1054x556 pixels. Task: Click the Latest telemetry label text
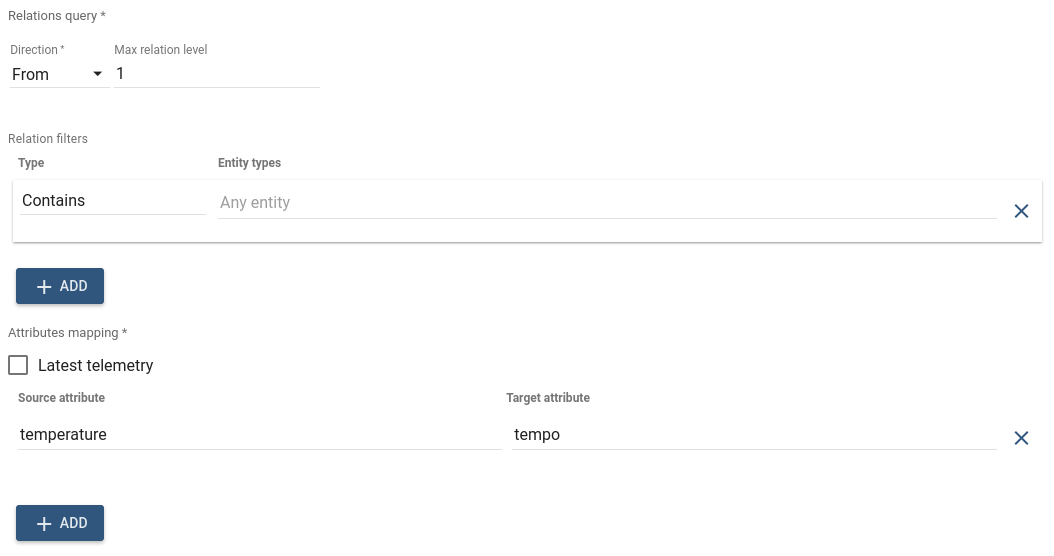[95, 365]
